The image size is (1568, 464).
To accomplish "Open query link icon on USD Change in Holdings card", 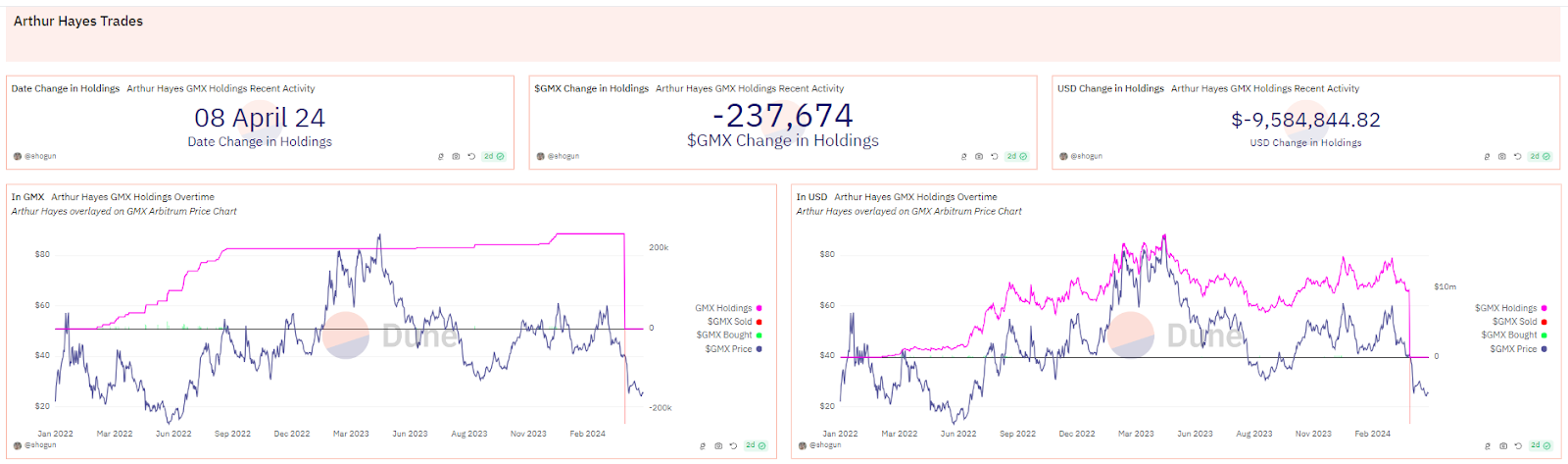I will tap(1488, 156).
